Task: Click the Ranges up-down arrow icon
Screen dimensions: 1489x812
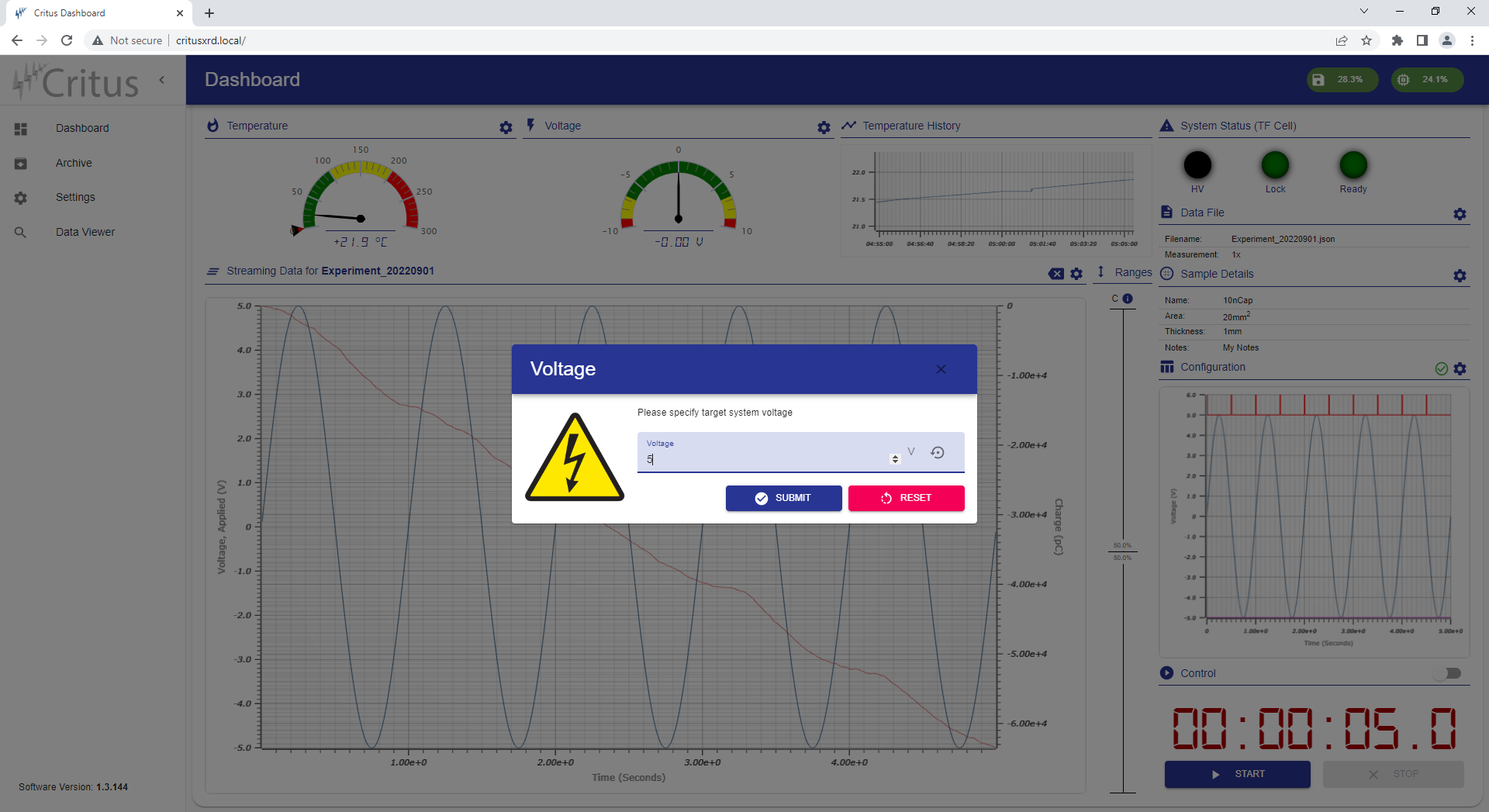Action: (x=1100, y=272)
